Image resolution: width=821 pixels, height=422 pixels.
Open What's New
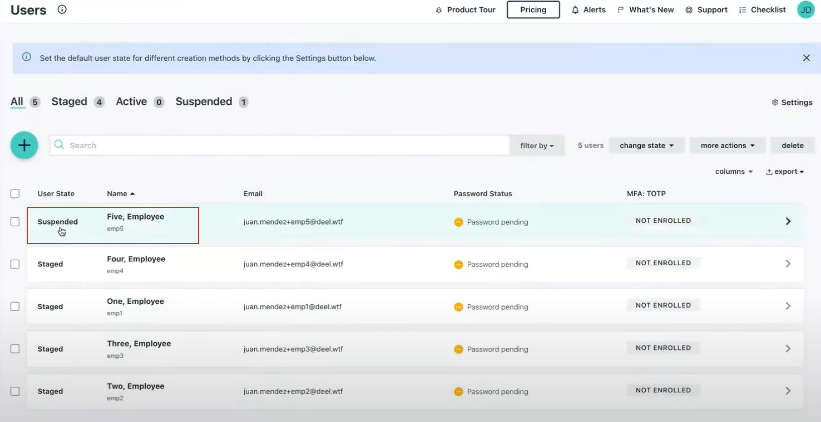pyautogui.click(x=646, y=10)
